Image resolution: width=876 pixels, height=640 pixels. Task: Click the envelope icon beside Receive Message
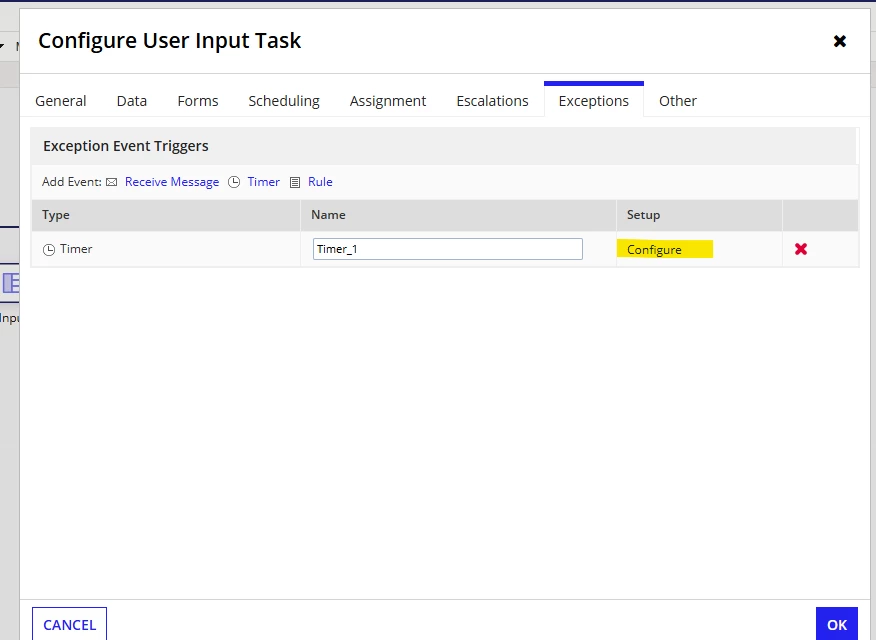point(112,182)
